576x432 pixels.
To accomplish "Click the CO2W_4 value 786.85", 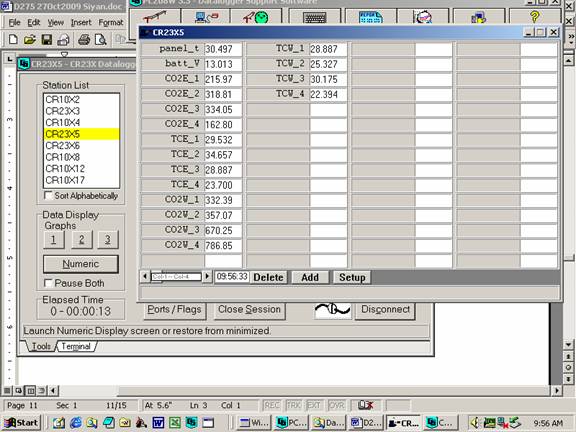I will click(x=223, y=245).
